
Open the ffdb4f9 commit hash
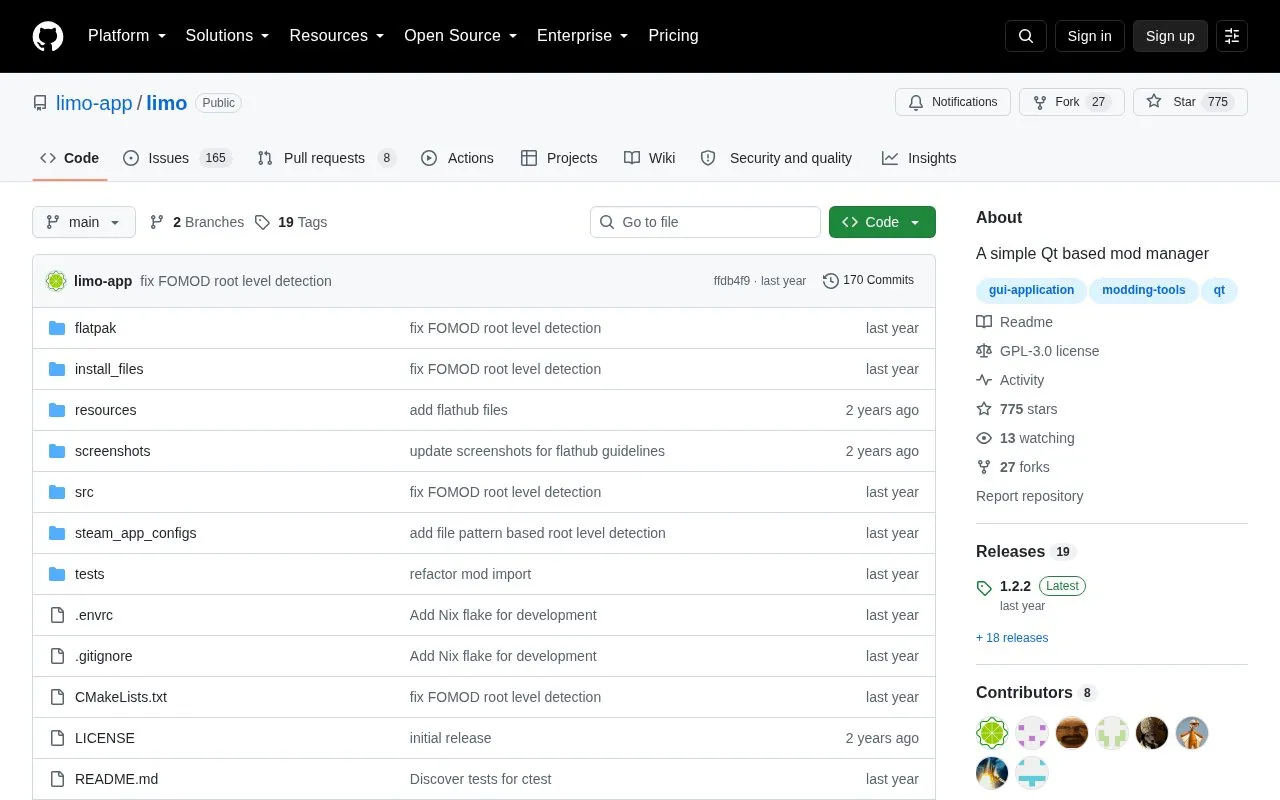[x=732, y=281]
